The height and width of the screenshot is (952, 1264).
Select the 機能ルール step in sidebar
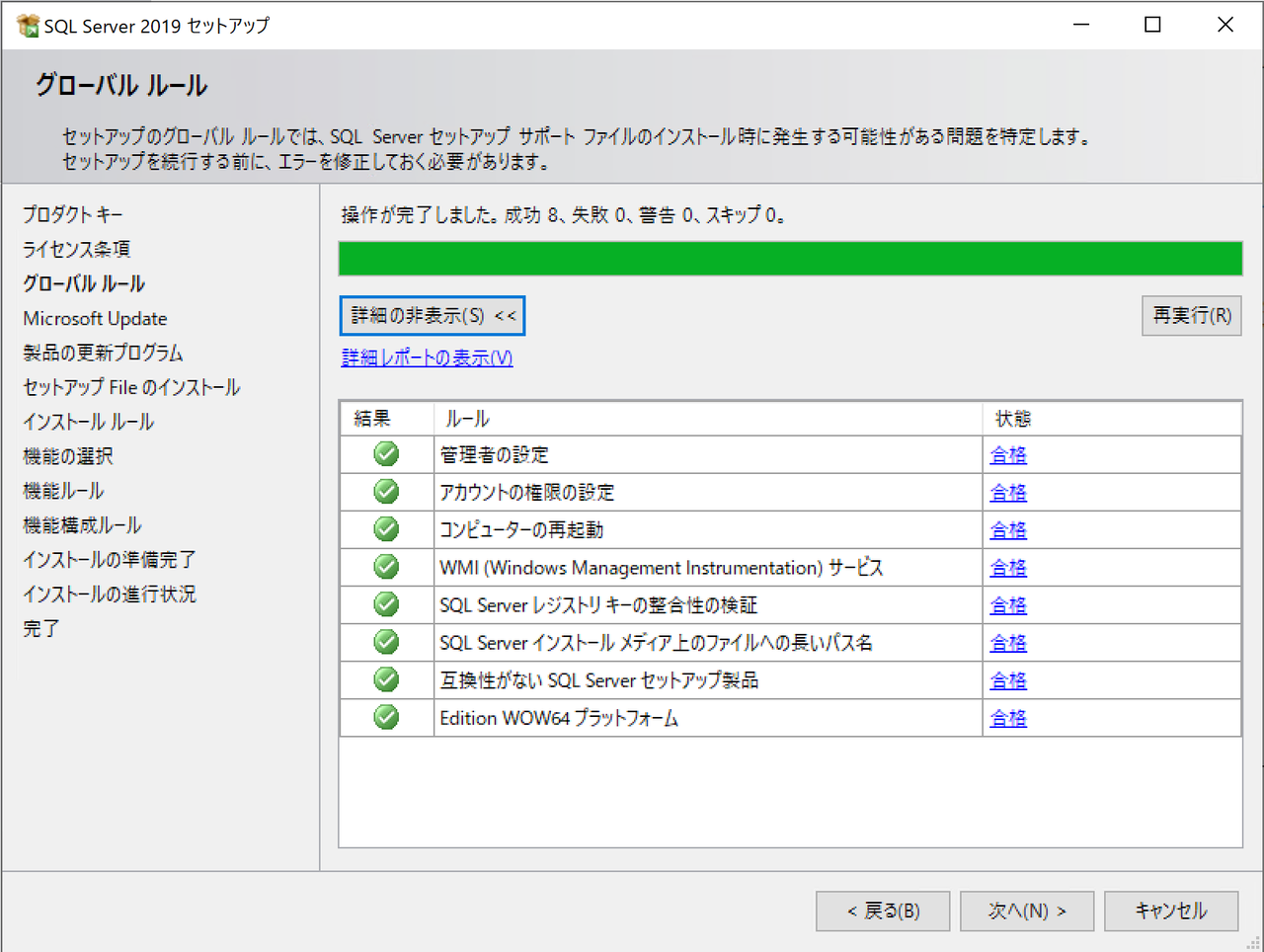(63, 491)
